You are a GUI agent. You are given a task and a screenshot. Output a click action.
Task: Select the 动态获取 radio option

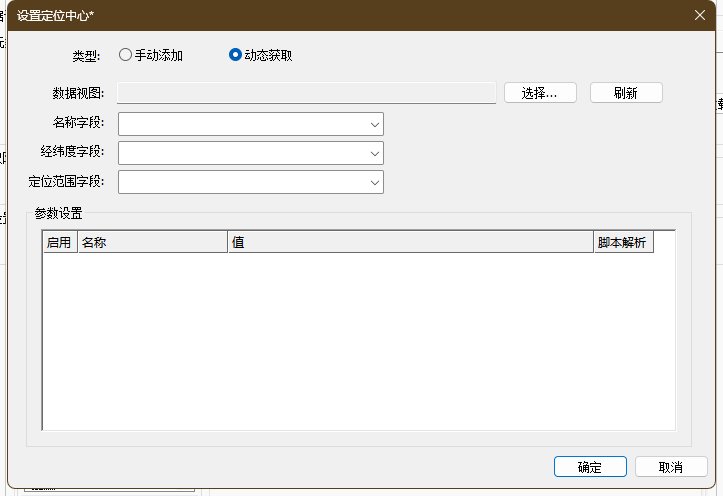[236, 55]
